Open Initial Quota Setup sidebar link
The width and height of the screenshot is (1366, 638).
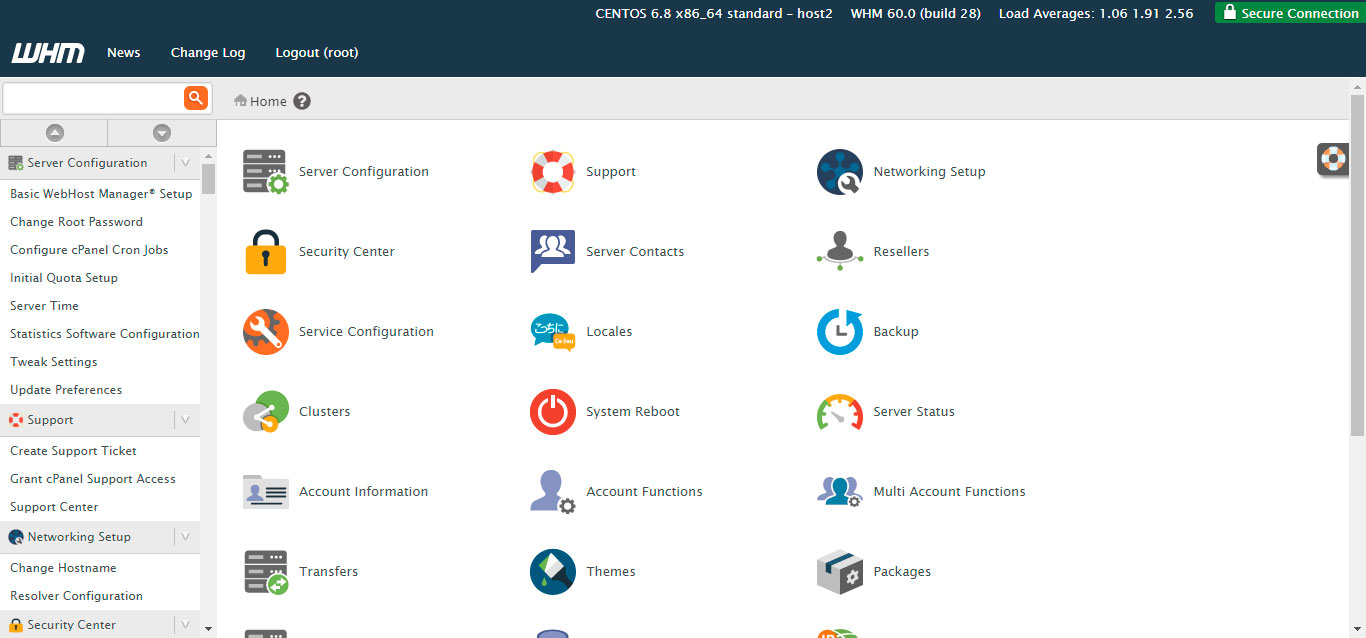64,278
